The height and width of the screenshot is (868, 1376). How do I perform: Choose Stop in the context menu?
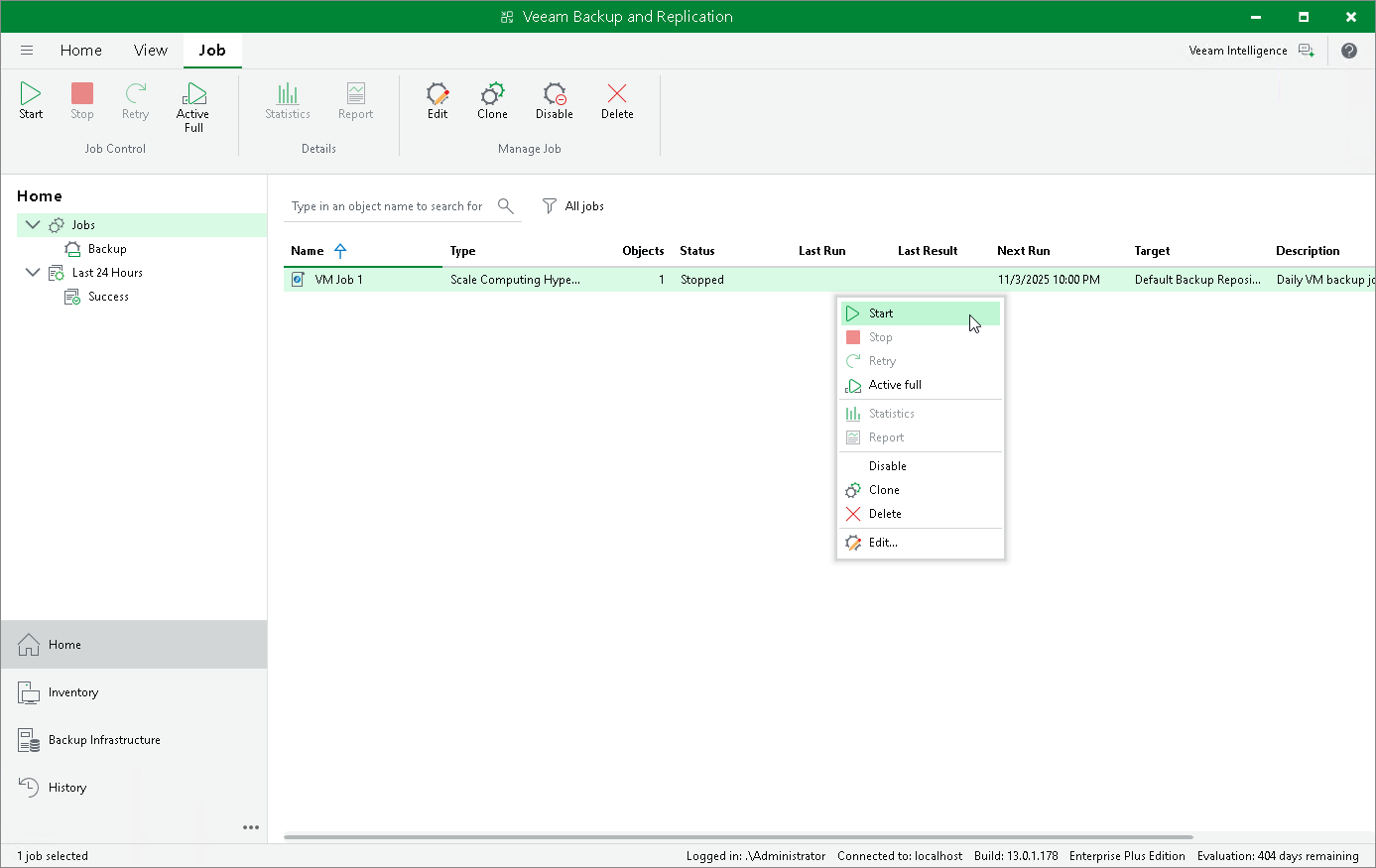921,337
